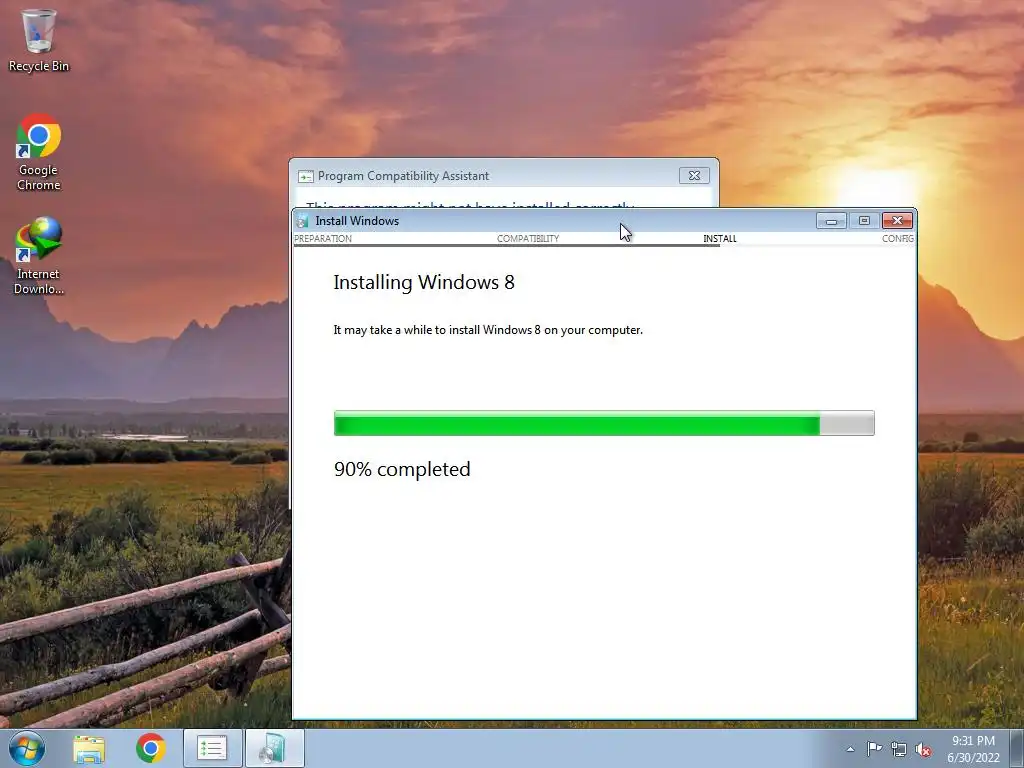Minimize the Install Windows window
The image size is (1024, 768).
(x=831, y=221)
